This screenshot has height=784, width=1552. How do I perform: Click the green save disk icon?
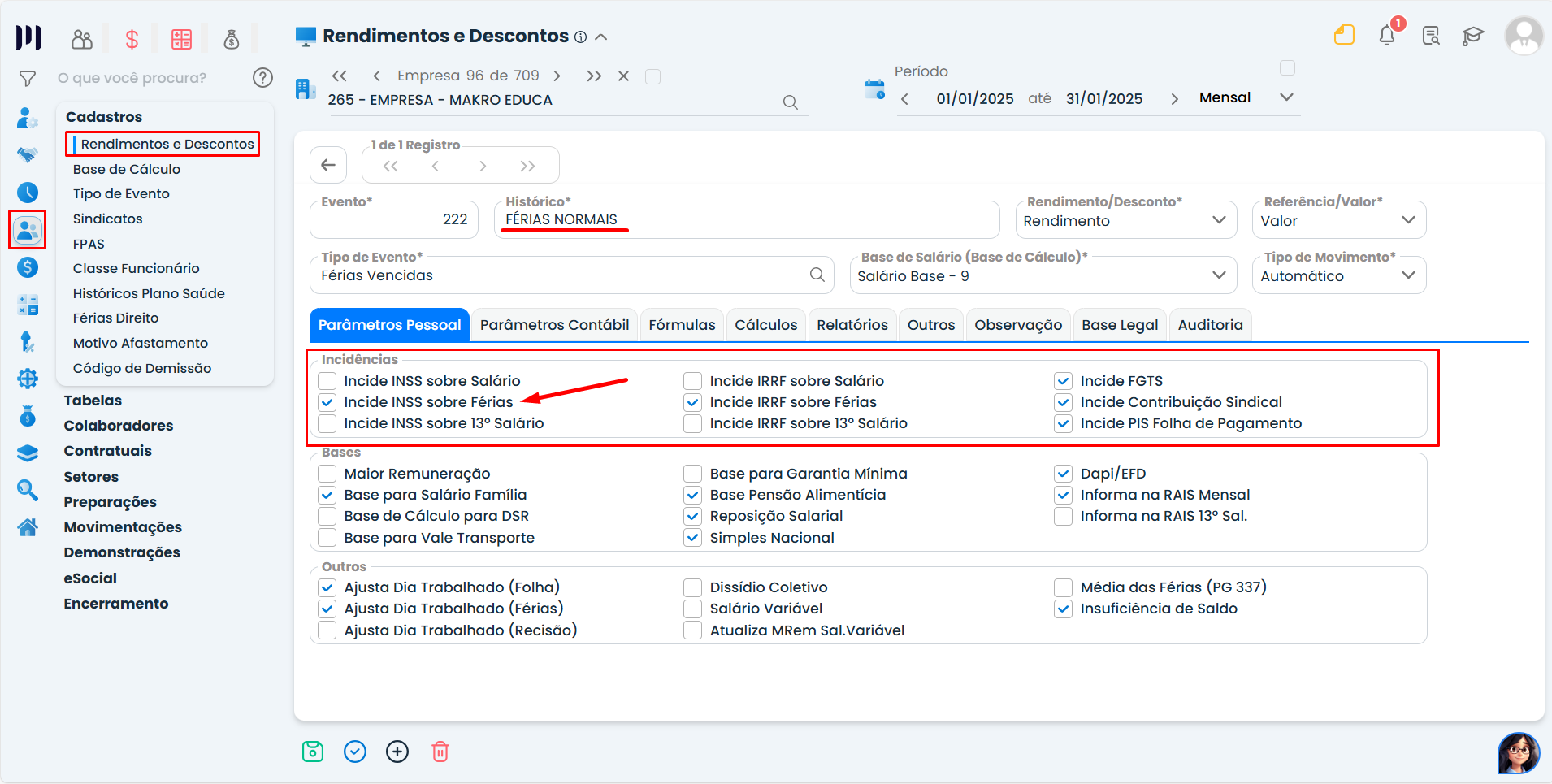[x=313, y=752]
